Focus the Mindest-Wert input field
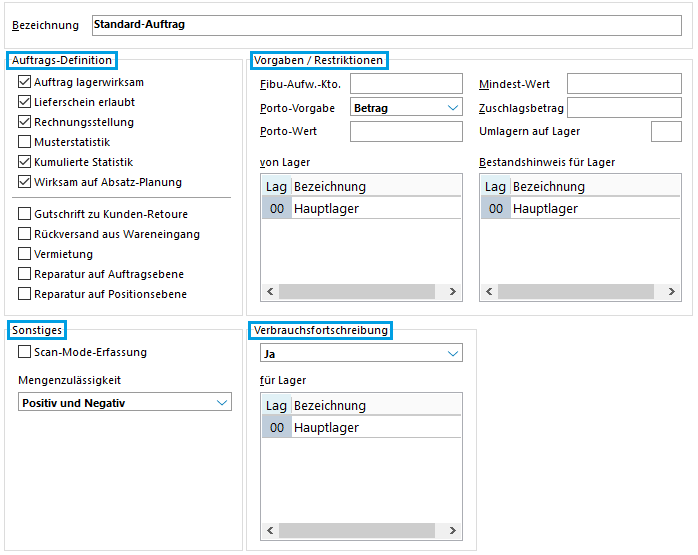The height and width of the screenshot is (555, 698). pyautogui.click(x=623, y=83)
